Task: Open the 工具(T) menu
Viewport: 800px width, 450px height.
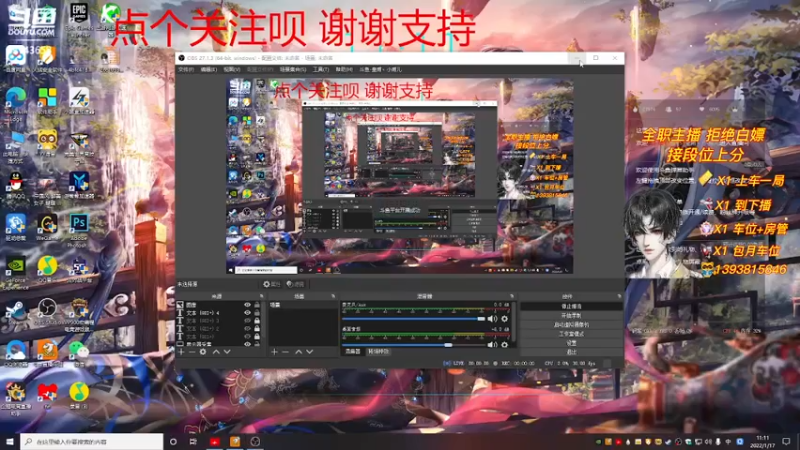Action: (x=320, y=69)
